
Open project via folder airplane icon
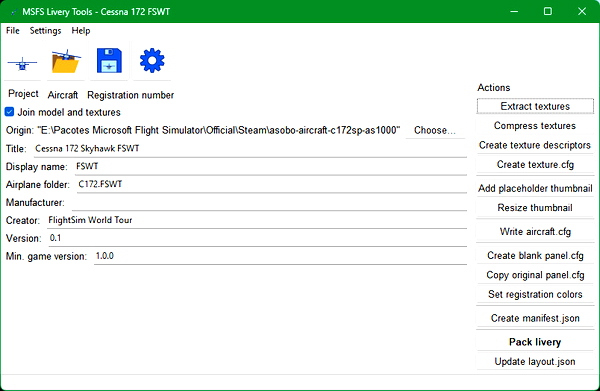pos(66,61)
